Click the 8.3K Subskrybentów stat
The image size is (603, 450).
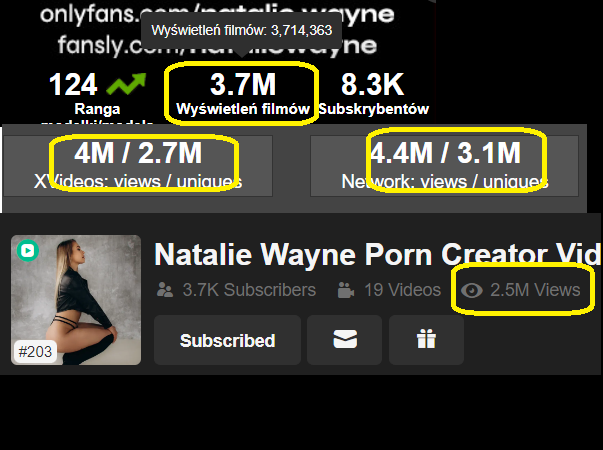tap(373, 93)
